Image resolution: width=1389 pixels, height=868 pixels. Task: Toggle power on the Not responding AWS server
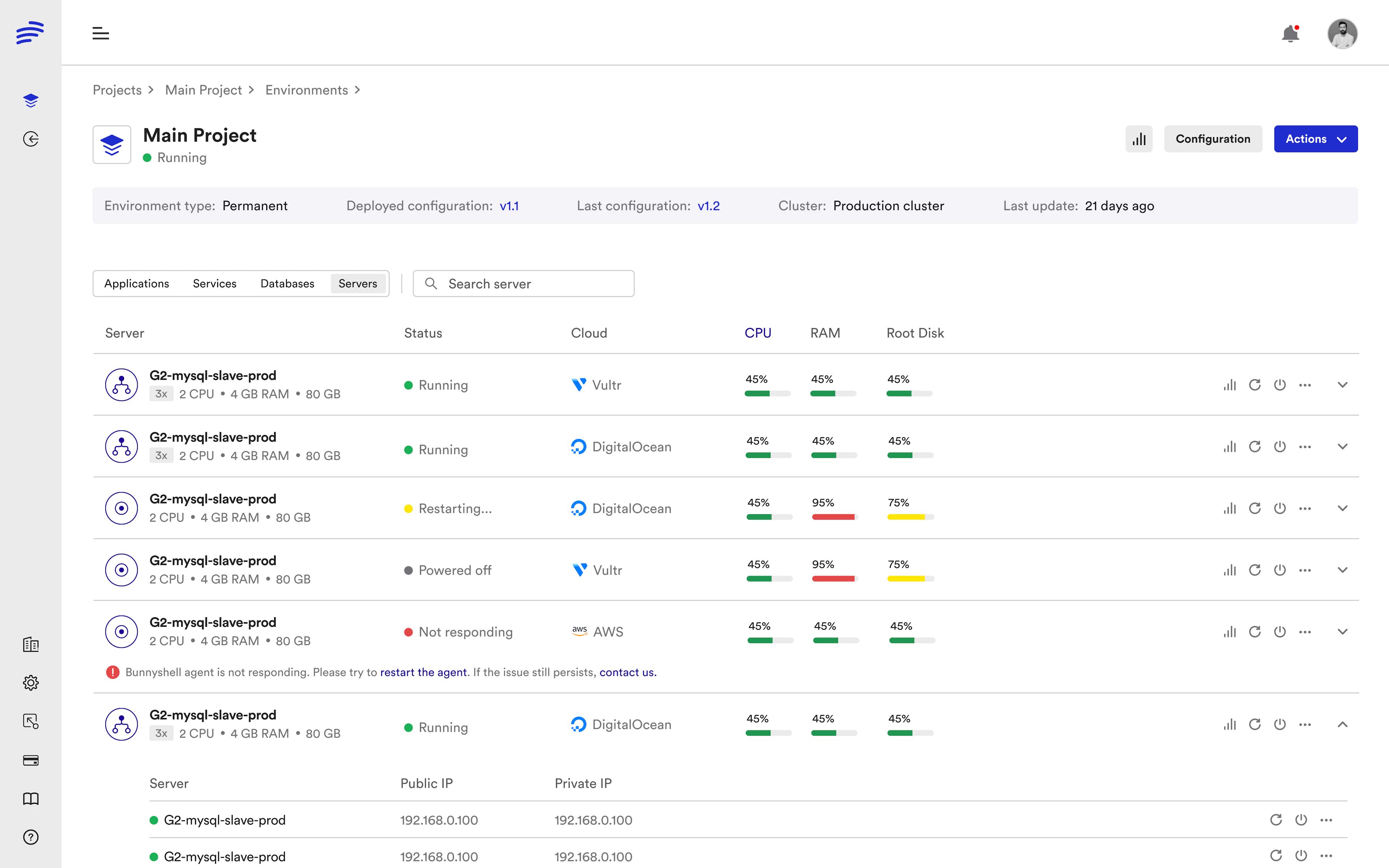coord(1280,631)
